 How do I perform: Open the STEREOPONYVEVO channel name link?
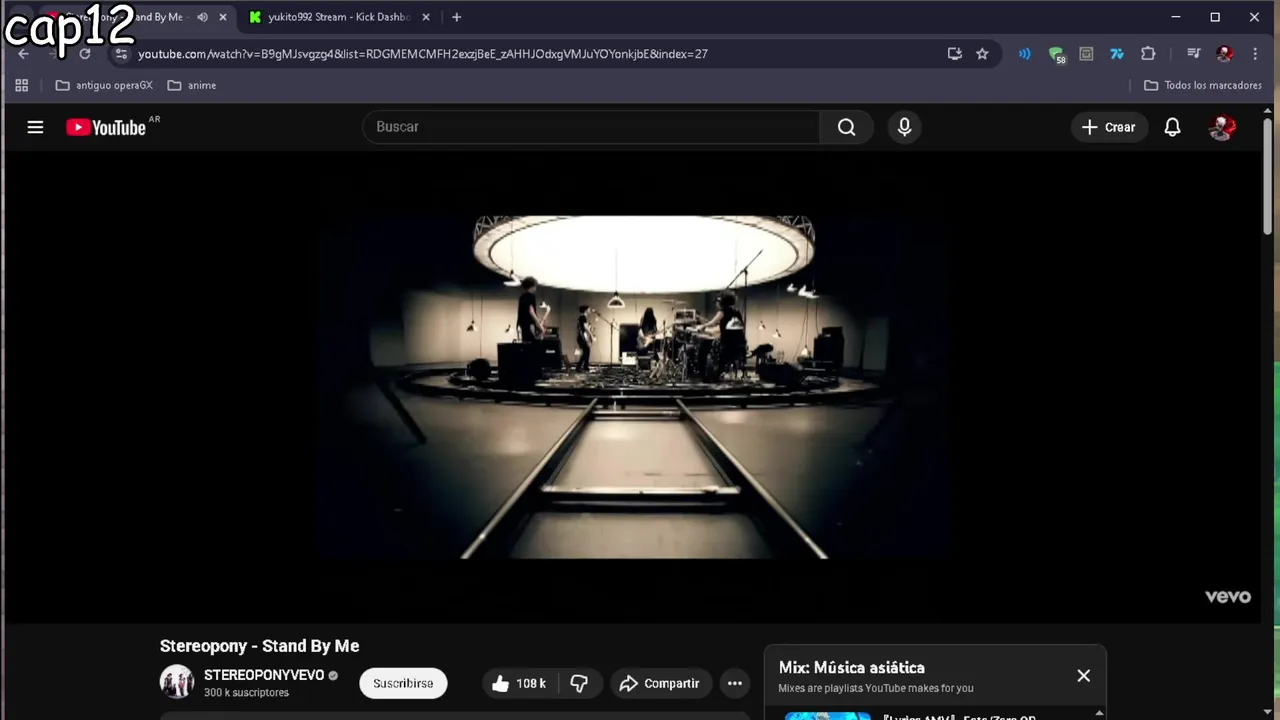click(264, 675)
